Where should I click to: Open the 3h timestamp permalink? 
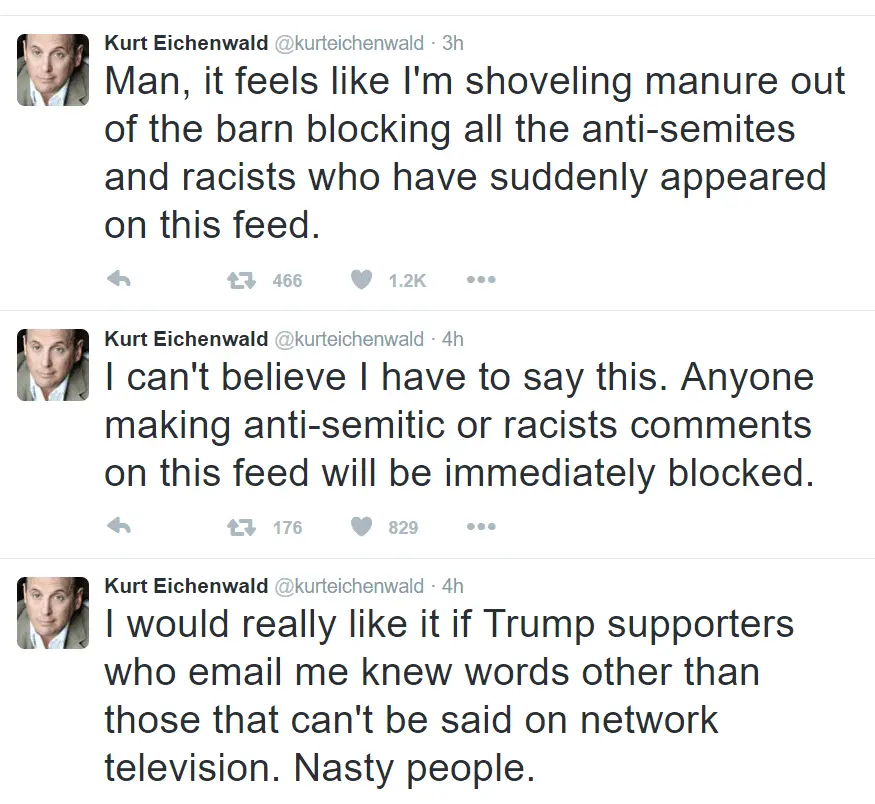point(452,43)
